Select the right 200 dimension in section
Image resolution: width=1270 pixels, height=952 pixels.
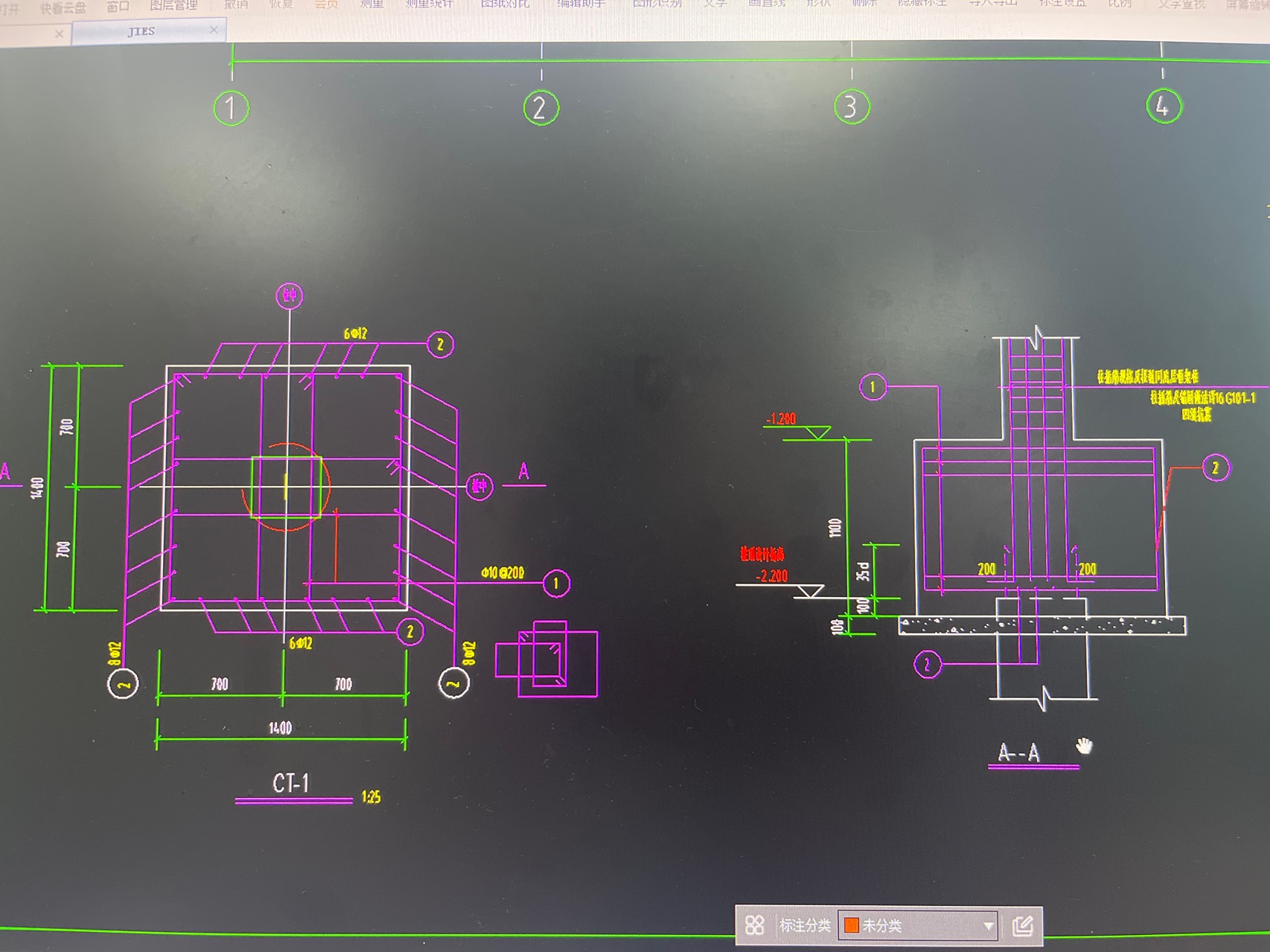point(1088,569)
